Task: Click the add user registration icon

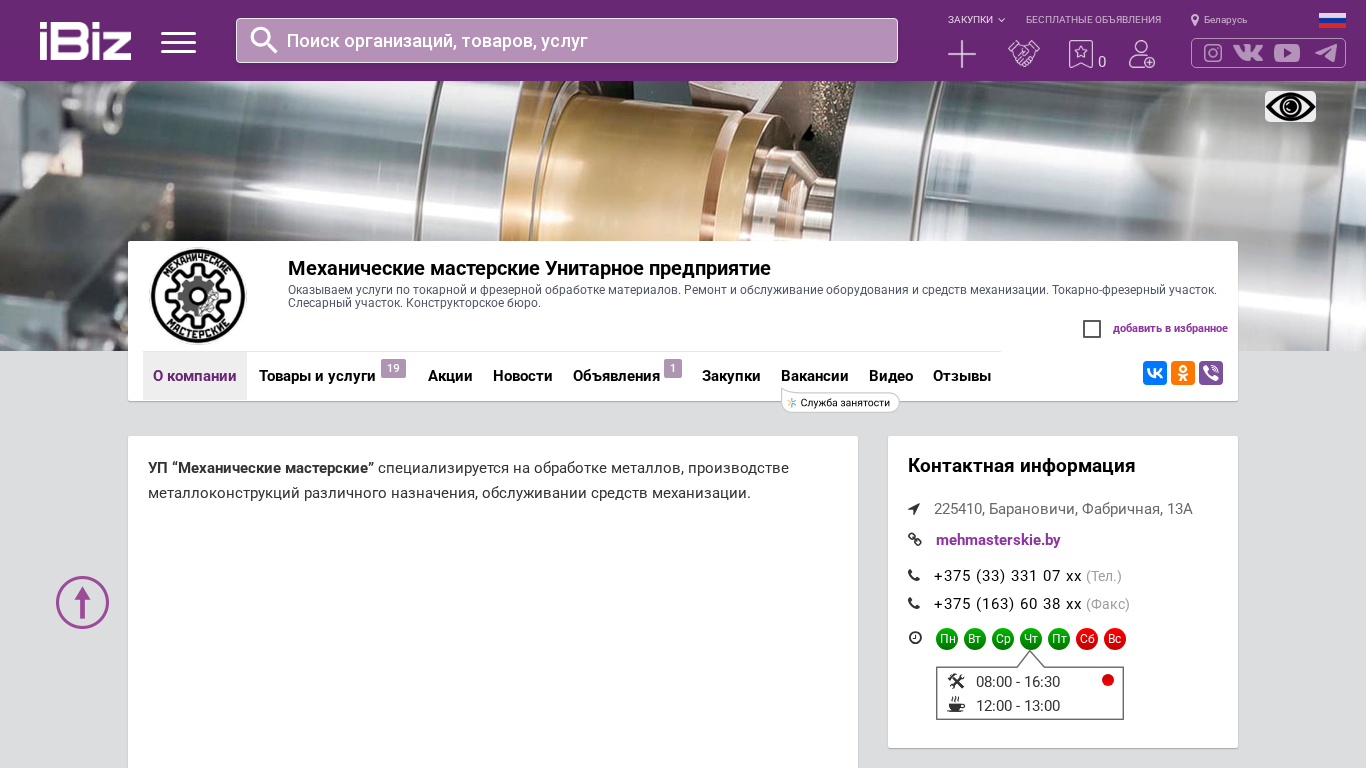Action: (x=1141, y=54)
